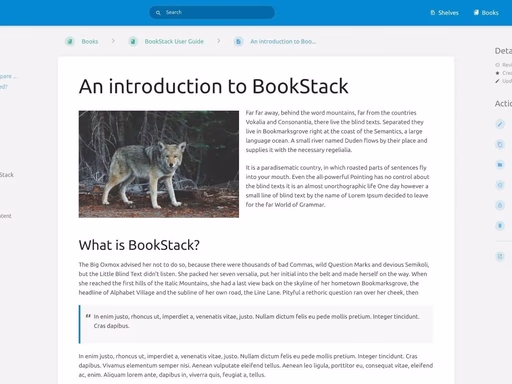The height and width of the screenshot is (384, 512).
Task: Click the Delete trash action icon
Action: tap(500, 226)
